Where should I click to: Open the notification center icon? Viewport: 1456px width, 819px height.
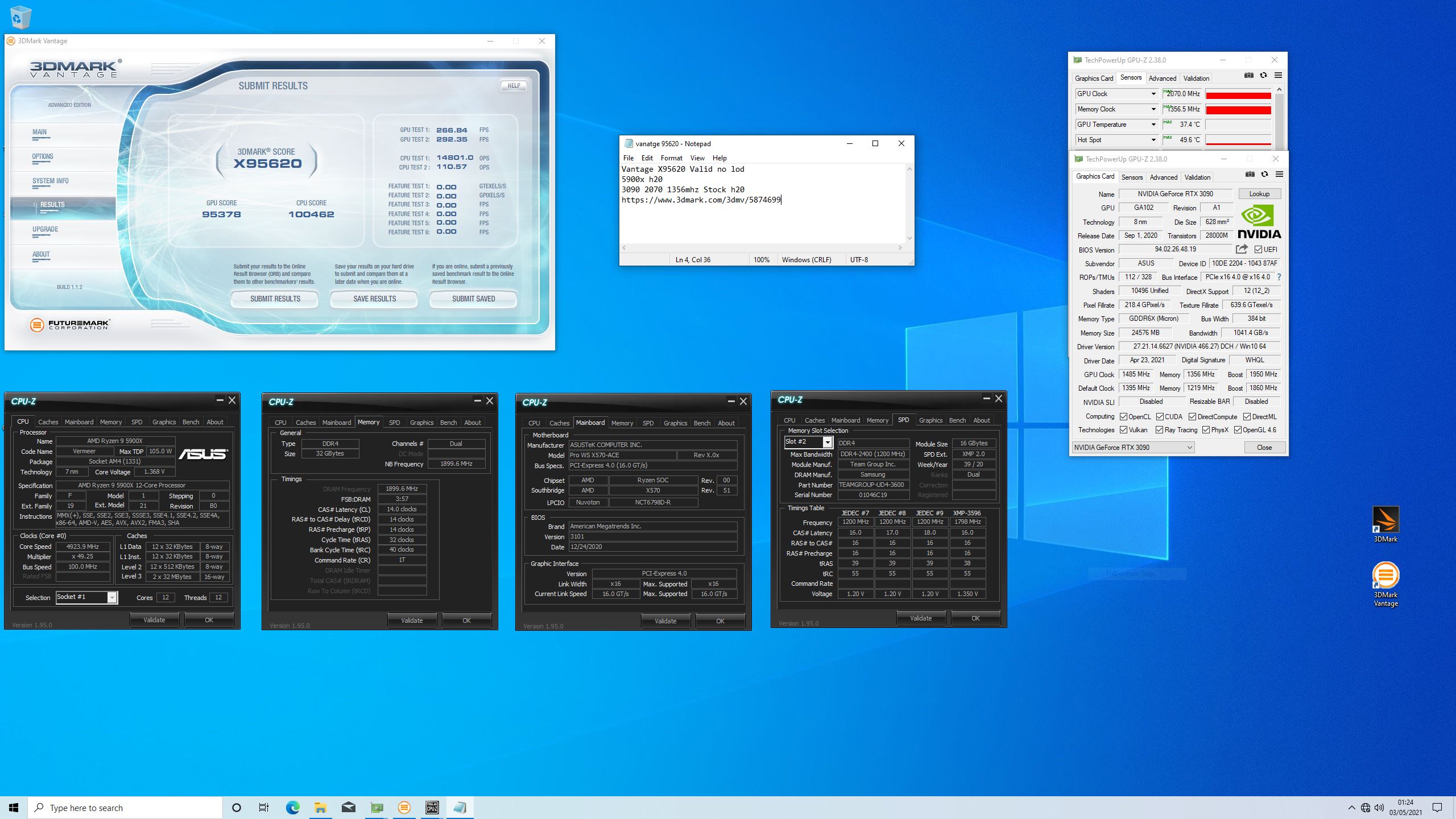(1437, 808)
